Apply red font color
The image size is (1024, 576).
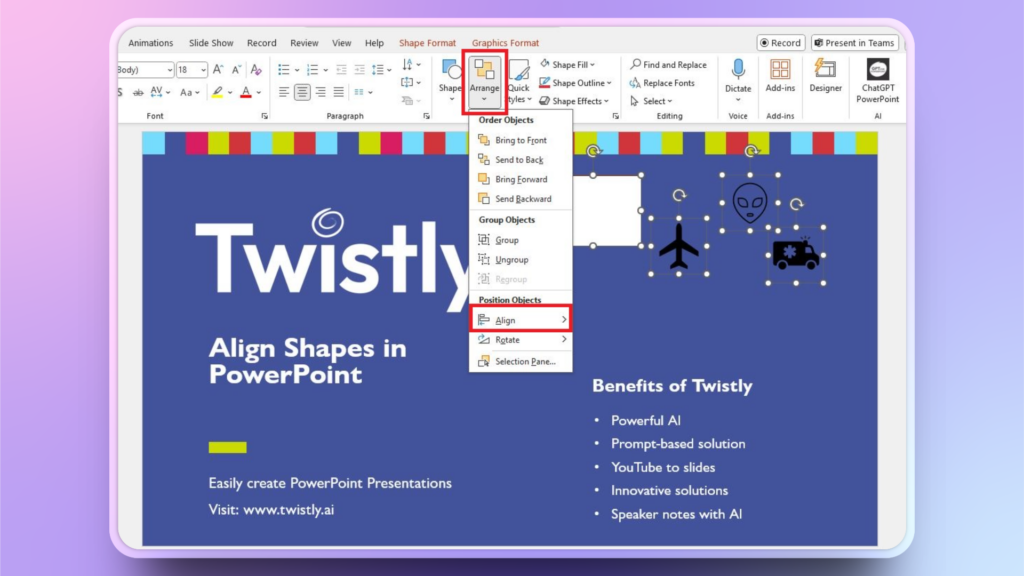(x=246, y=92)
